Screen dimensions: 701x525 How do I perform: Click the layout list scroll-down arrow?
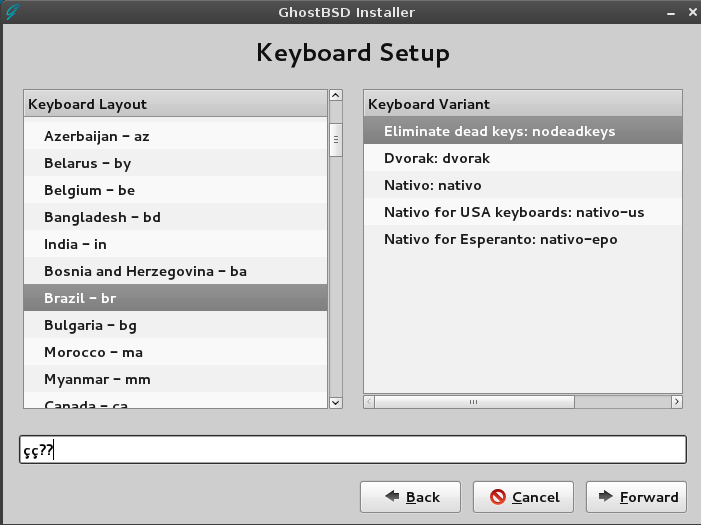point(336,402)
